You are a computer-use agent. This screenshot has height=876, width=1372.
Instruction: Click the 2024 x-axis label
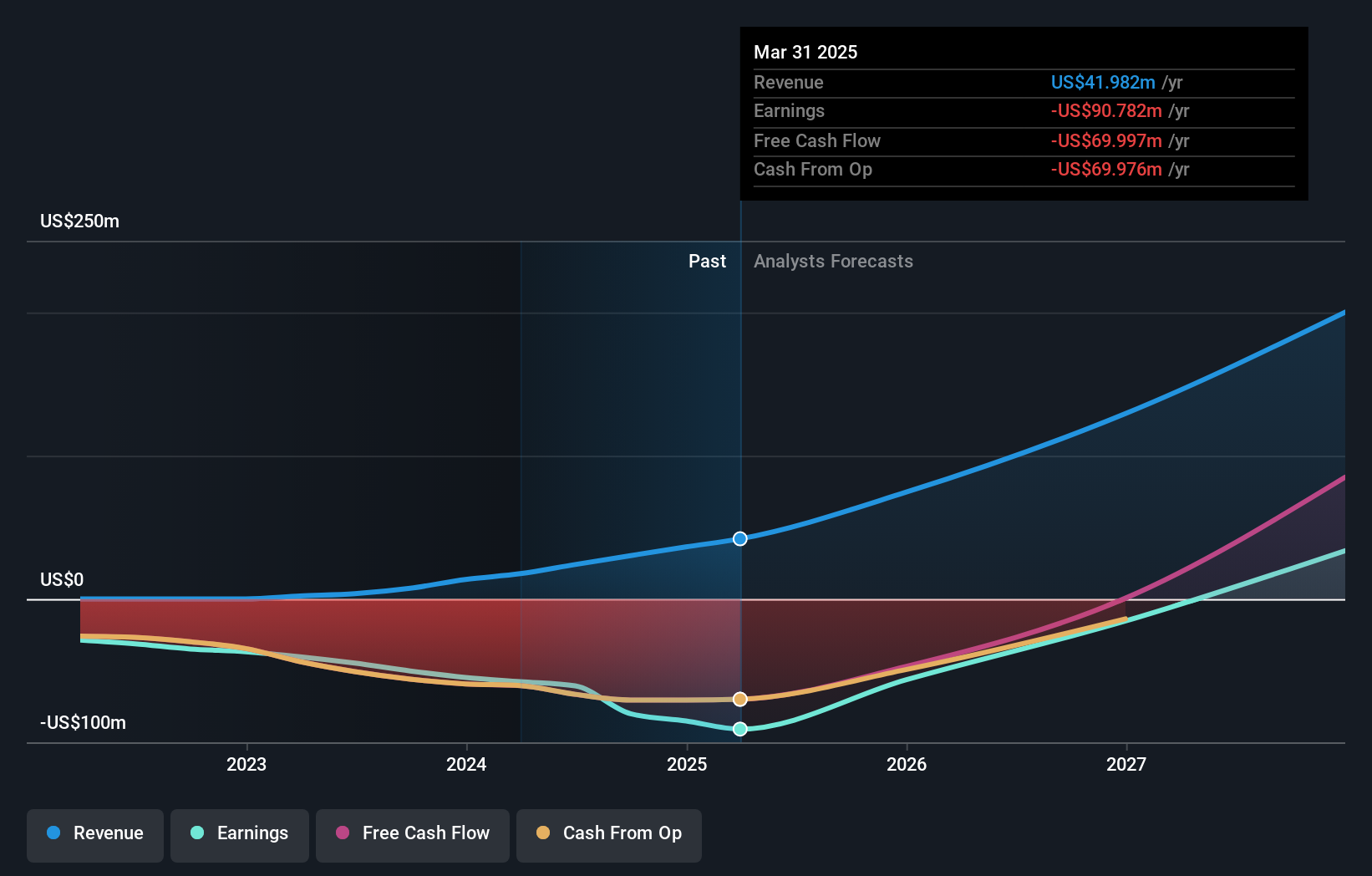[x=466, y=764]
